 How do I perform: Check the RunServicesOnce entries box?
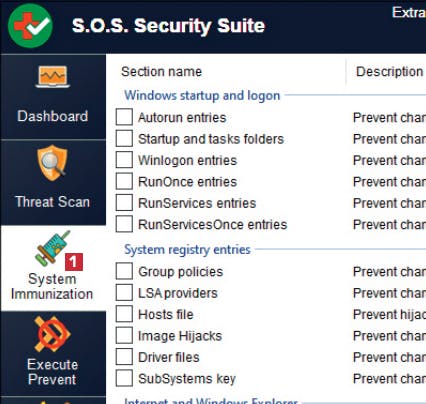point(124,224)
